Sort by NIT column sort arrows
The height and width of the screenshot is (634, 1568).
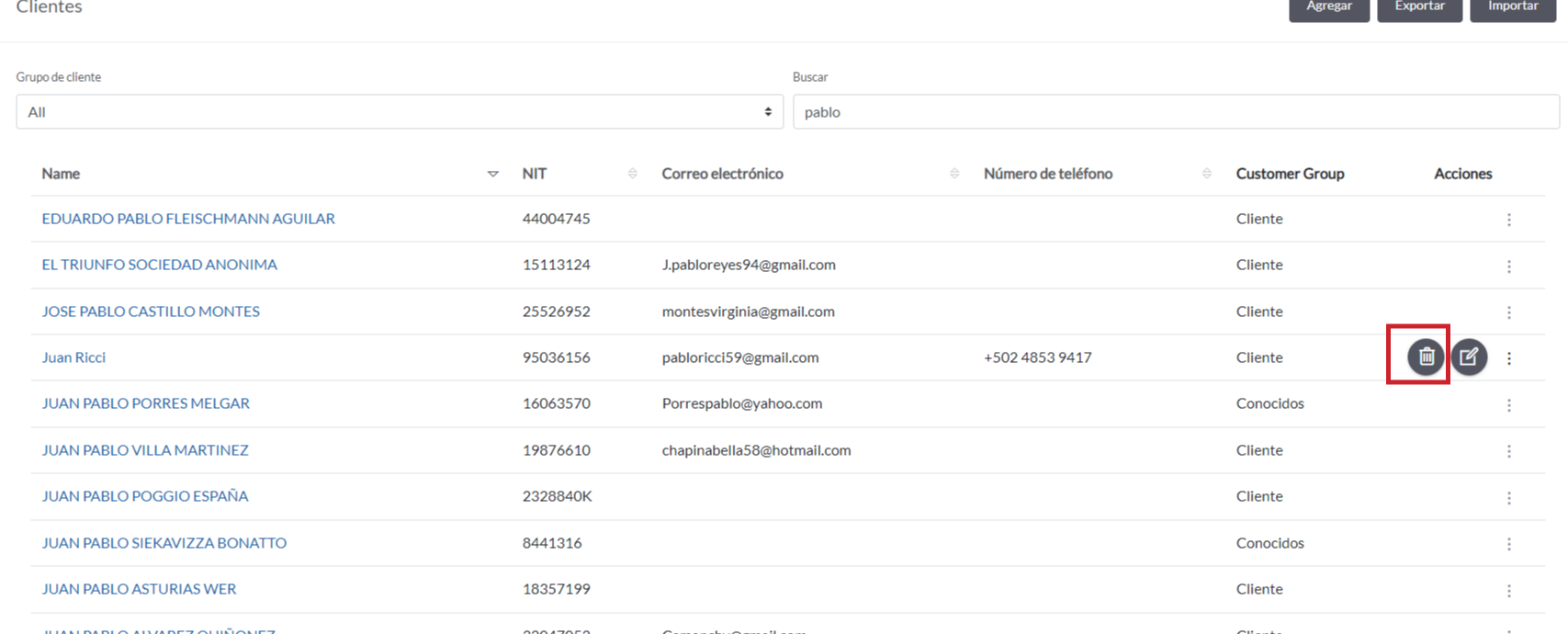coord(632,174)
